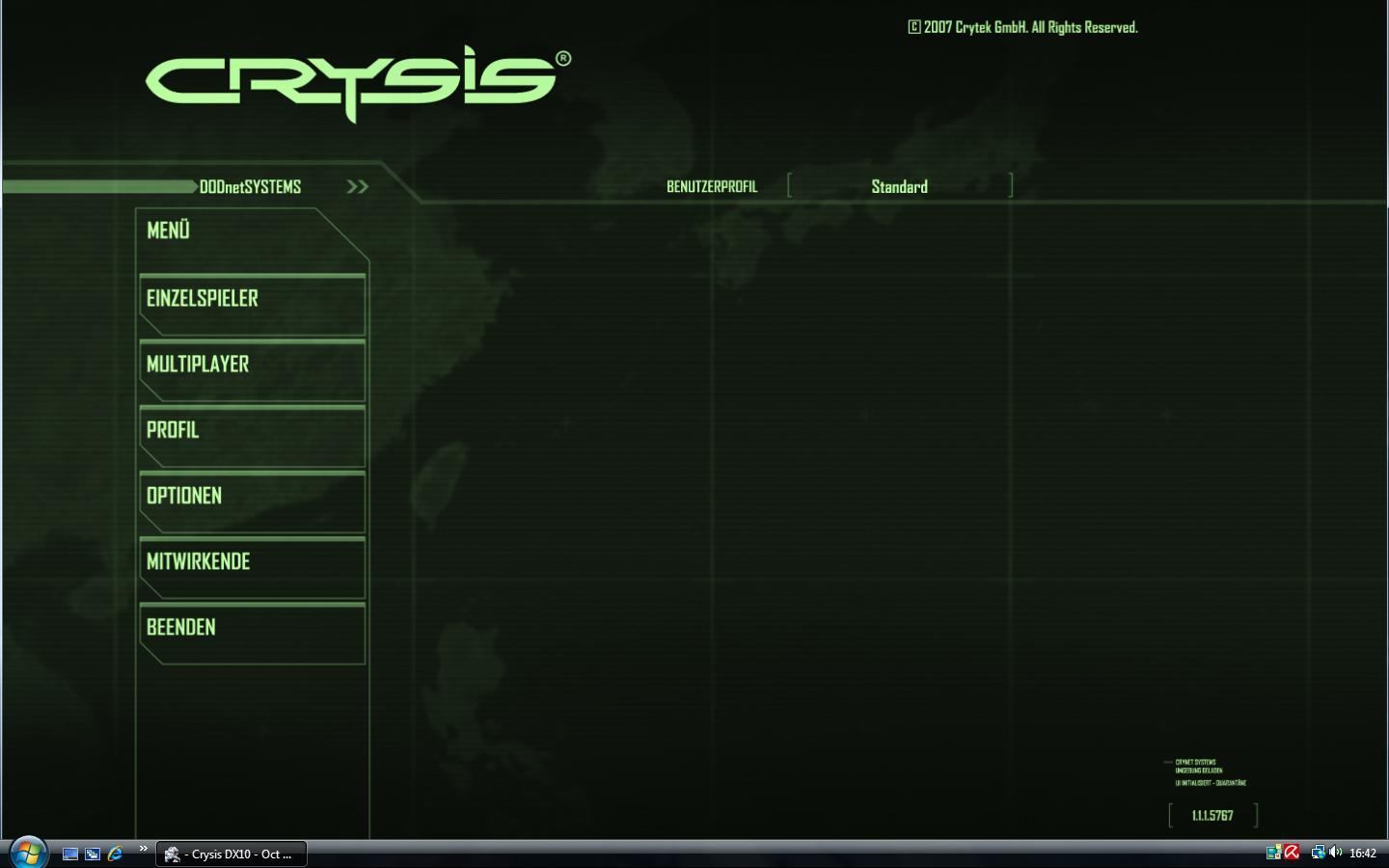Click the double chevron beside DODnetSYSTEMS
This screenshot has height=868, width=1389.
357,186
